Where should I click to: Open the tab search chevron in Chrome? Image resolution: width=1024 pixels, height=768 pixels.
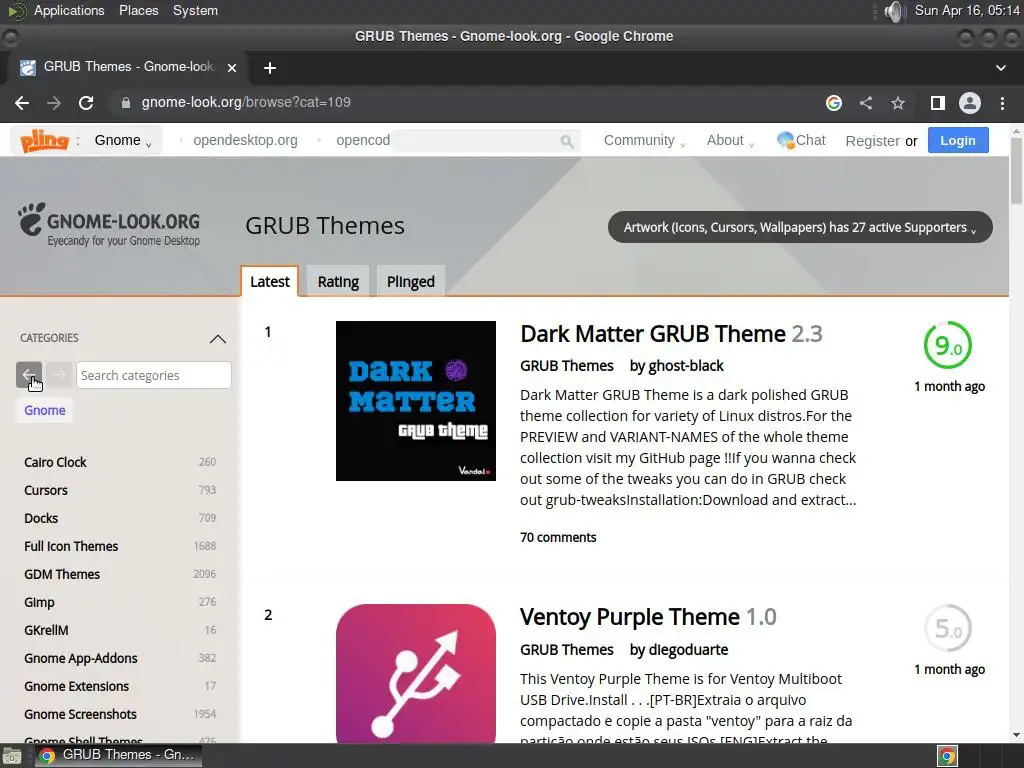1000,68
